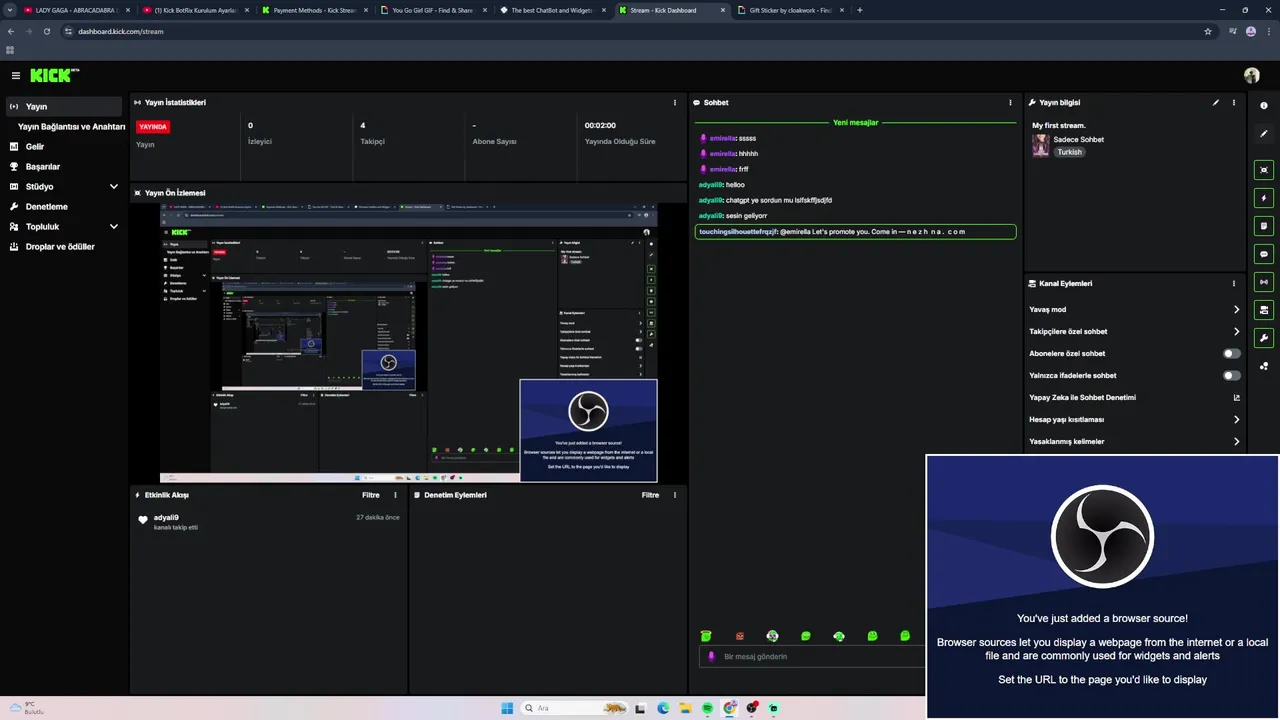Toggle the broadcast signal widget icon in the sidebar
The image size is (1280, 720).
(1264, 282)
